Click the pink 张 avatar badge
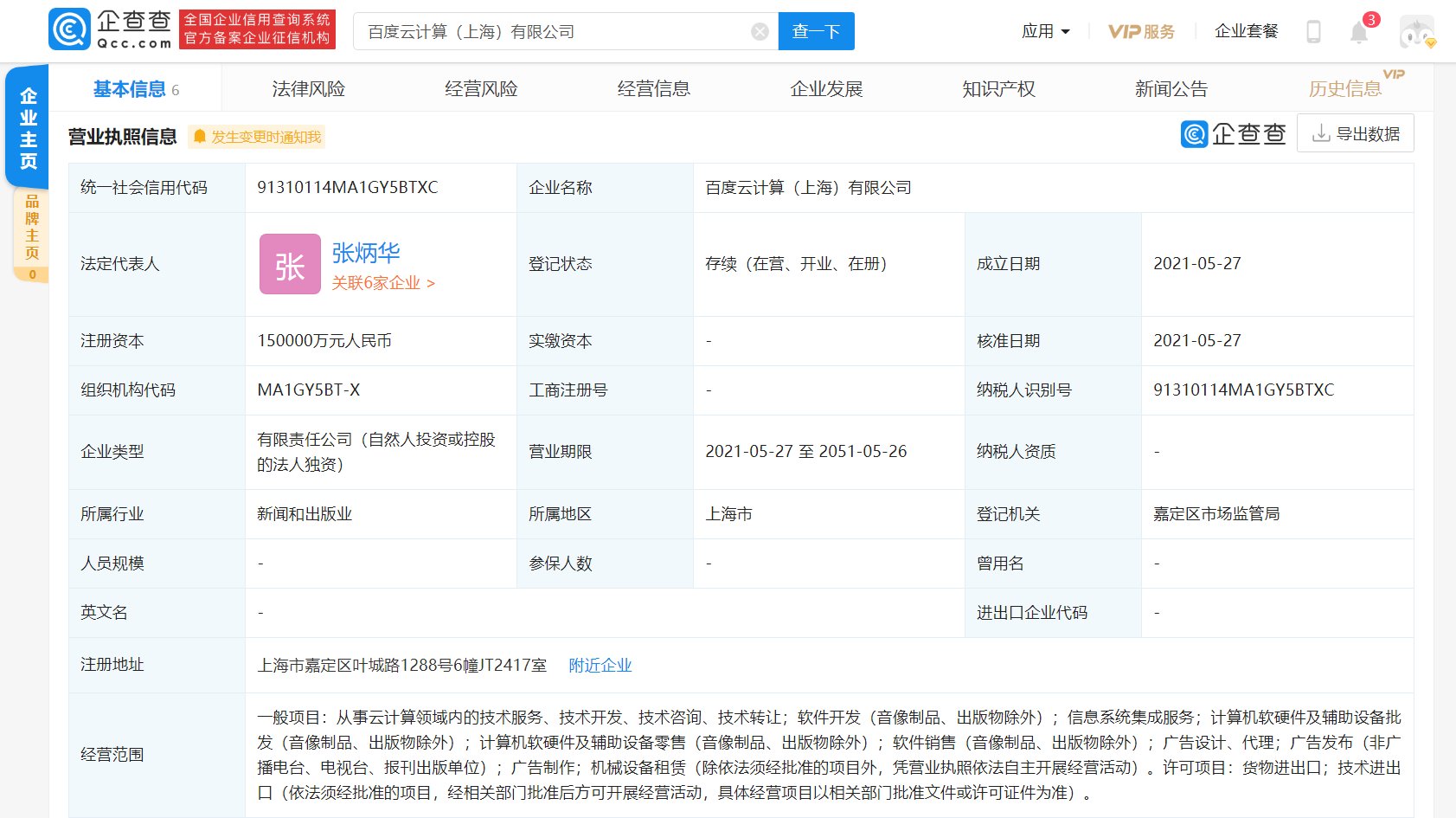 coord(290,264)
